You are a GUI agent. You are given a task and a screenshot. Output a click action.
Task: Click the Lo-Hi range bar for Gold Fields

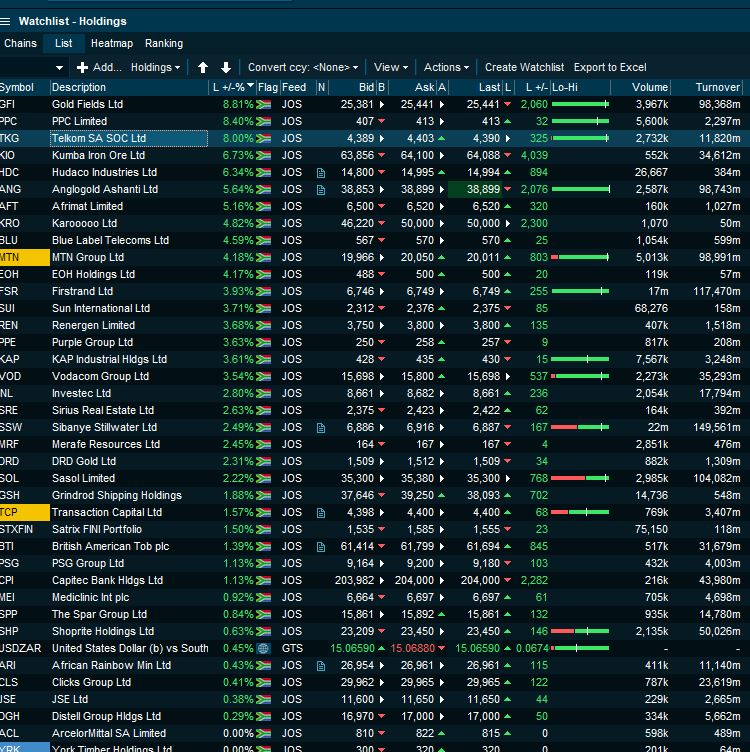pyautogui.click(x=580, y=105)
